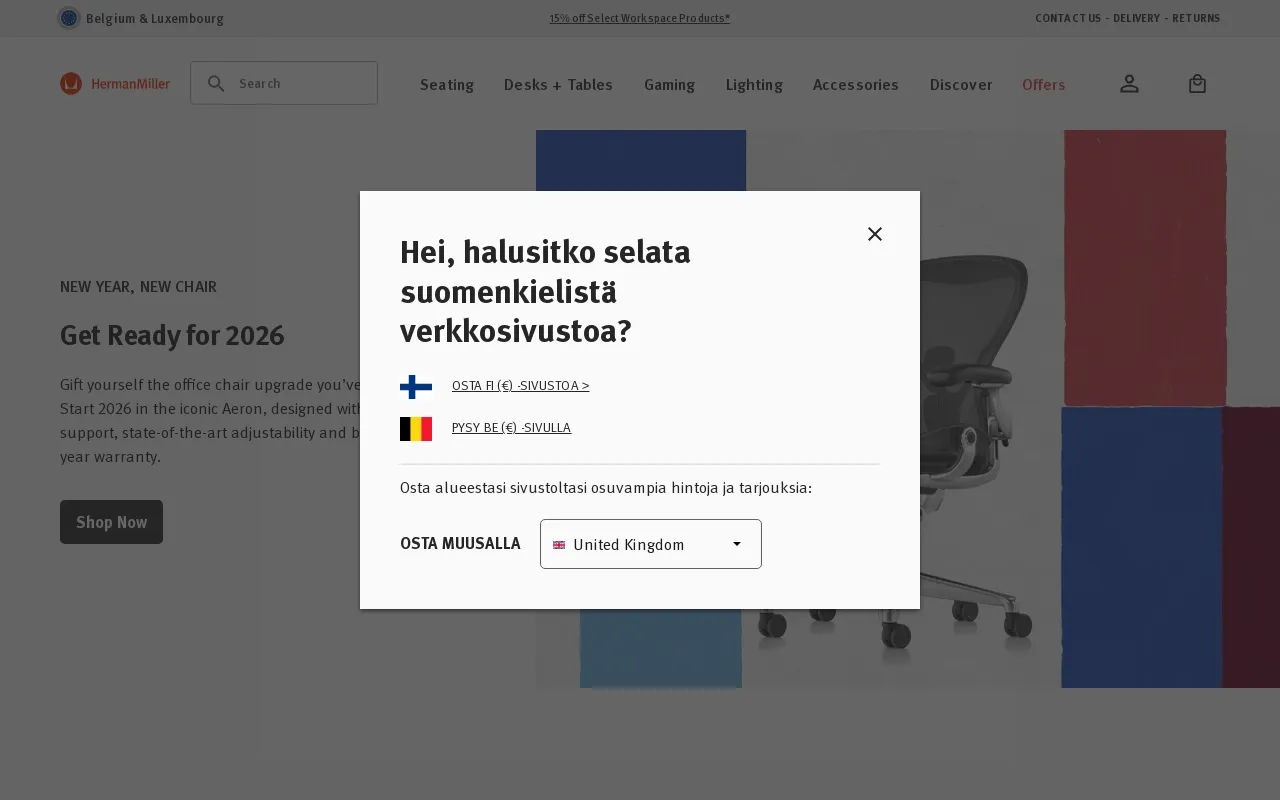Dismiss the language dialog with the X

(x=875, y=234)
